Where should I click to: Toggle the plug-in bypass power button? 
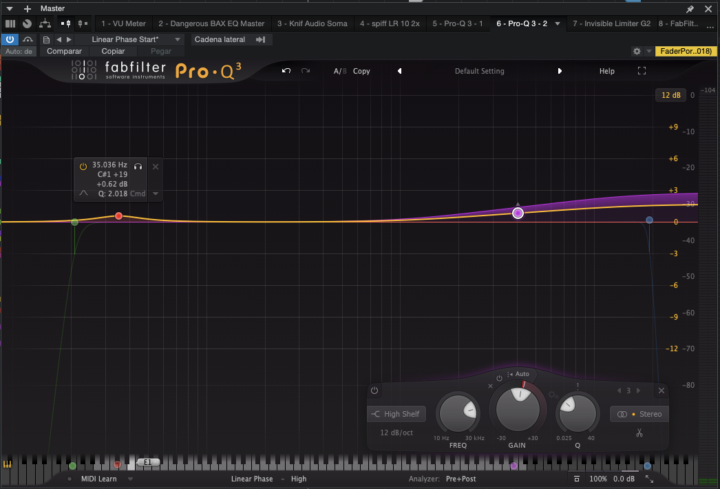[x=10, y=39]
